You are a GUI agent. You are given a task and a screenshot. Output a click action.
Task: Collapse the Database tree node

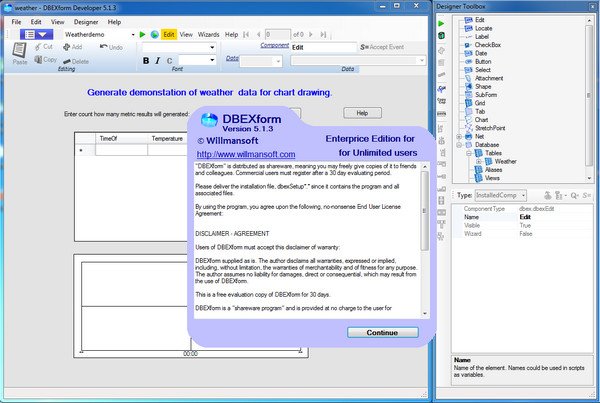[x=459, y=145]
